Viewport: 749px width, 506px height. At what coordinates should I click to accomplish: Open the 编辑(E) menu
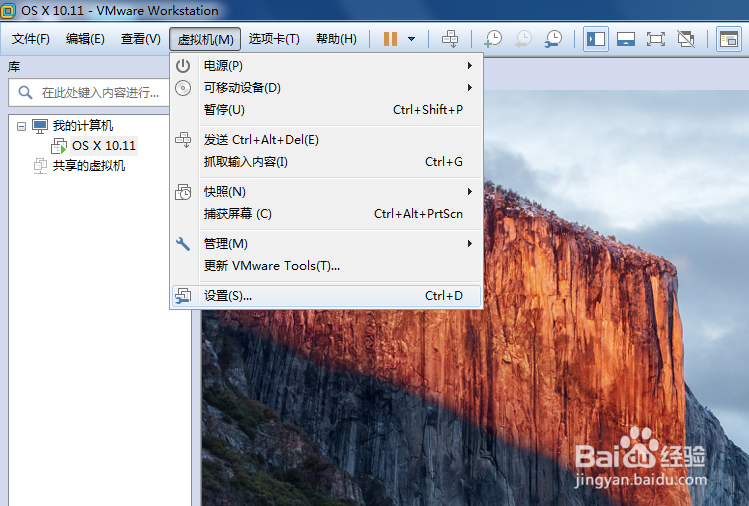tap(85, 39)
